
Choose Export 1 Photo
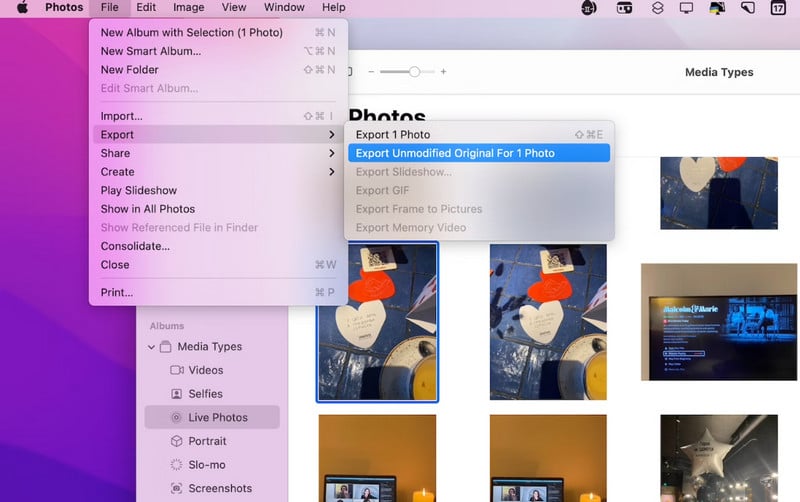(x=479, y=135)
